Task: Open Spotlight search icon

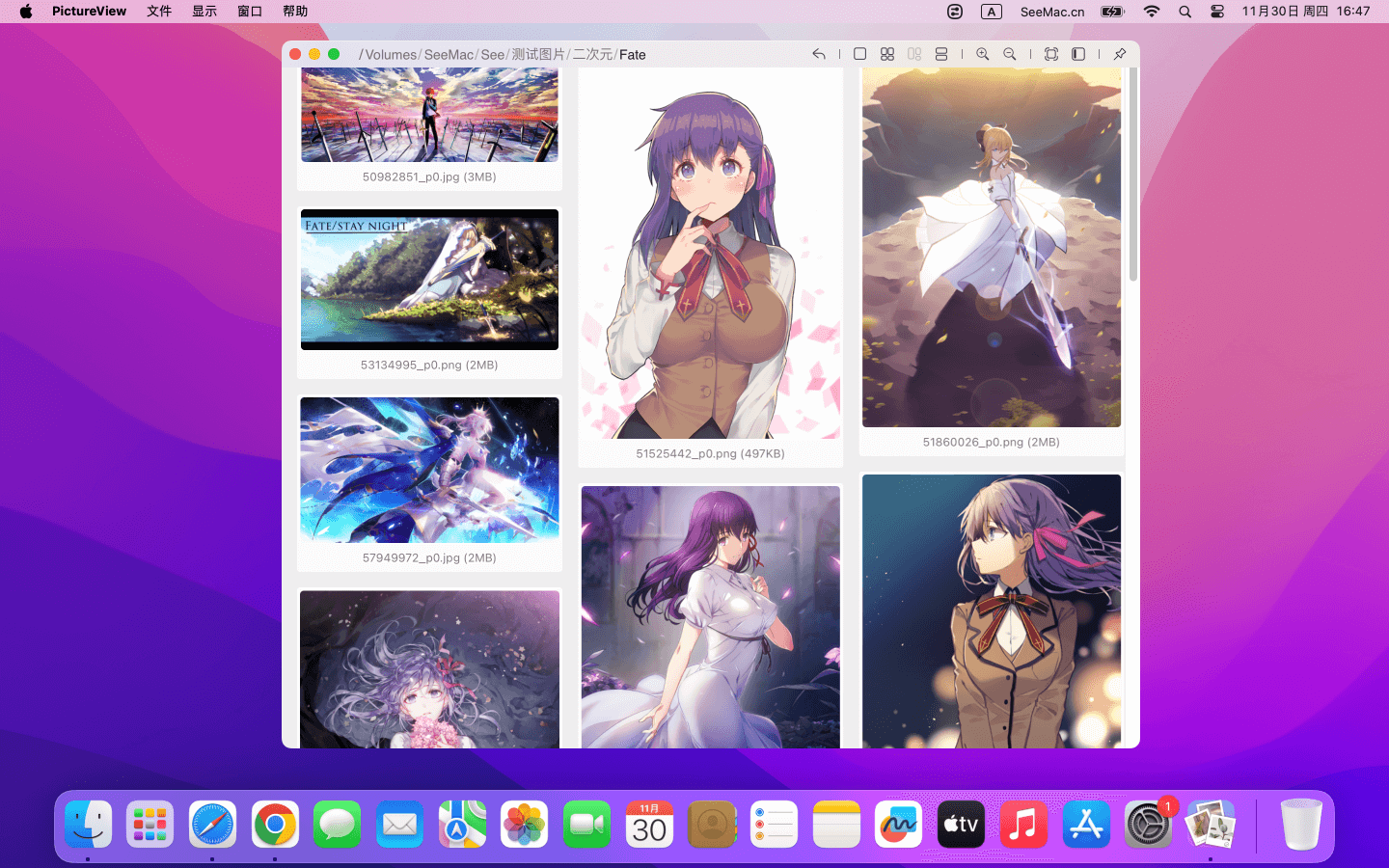Action: tap(1185, 12)
